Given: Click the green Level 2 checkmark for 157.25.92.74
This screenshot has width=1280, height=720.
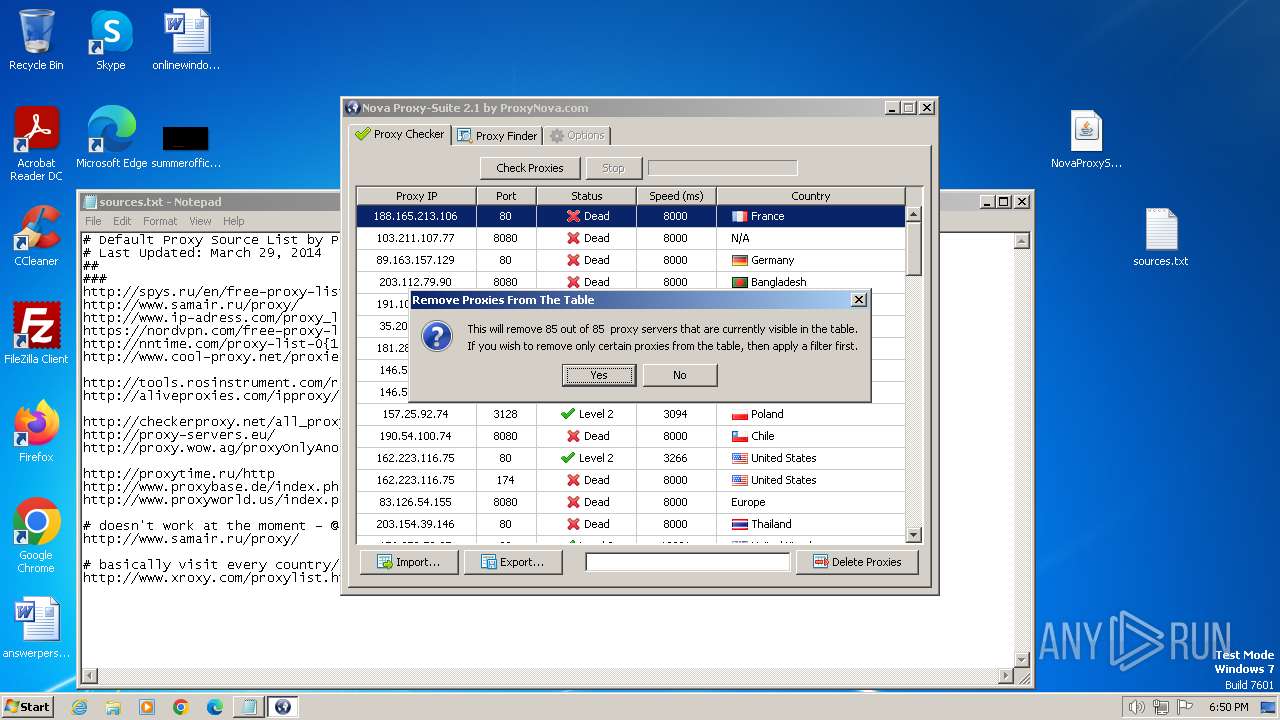Looking at the screenshot, I should 567,414.
